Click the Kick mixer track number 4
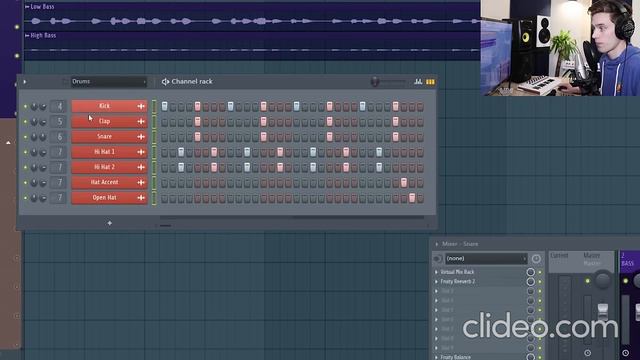The image size is (640, 360). (58, 107)
